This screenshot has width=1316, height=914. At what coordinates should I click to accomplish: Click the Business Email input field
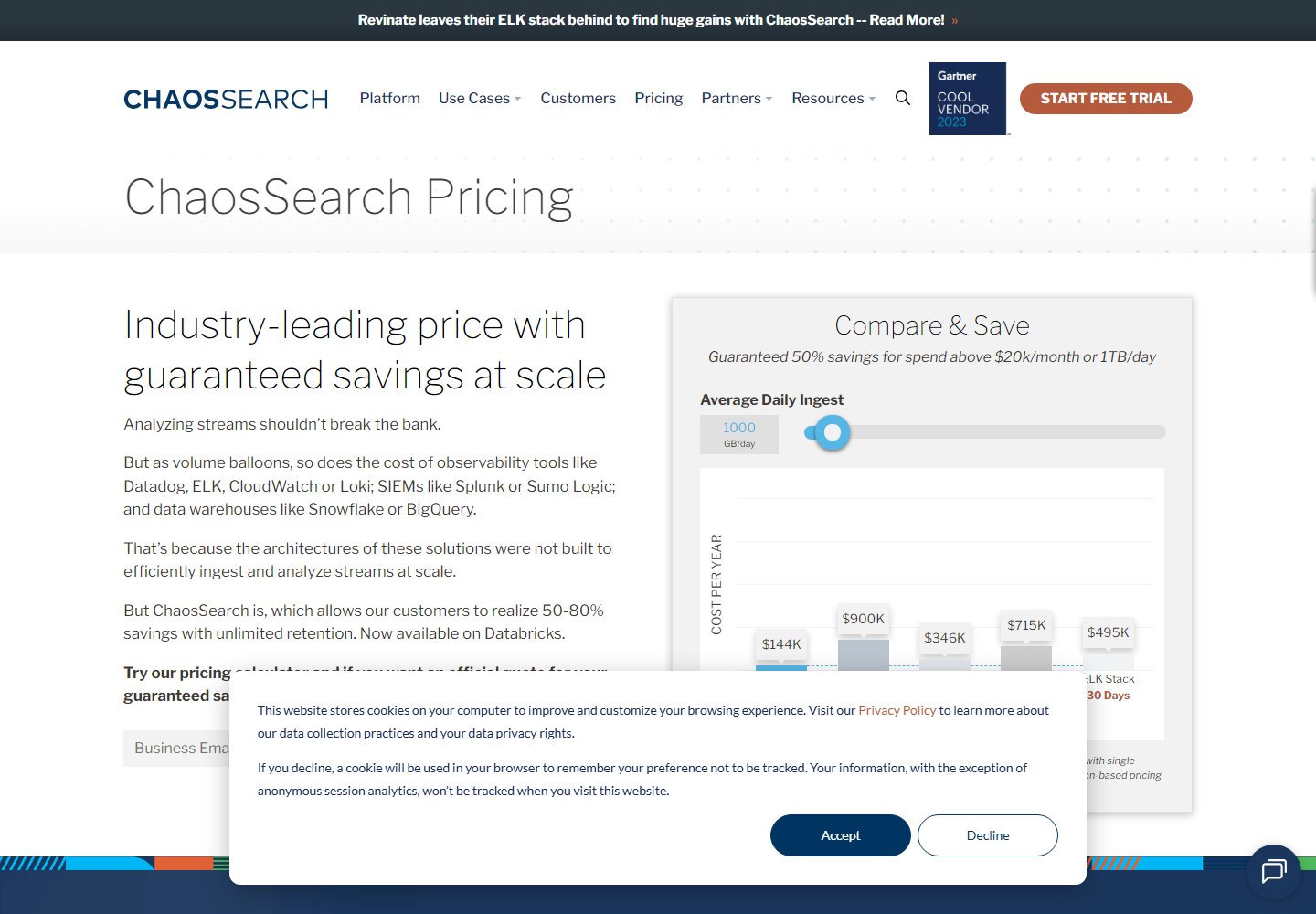(x=177, y=749)
